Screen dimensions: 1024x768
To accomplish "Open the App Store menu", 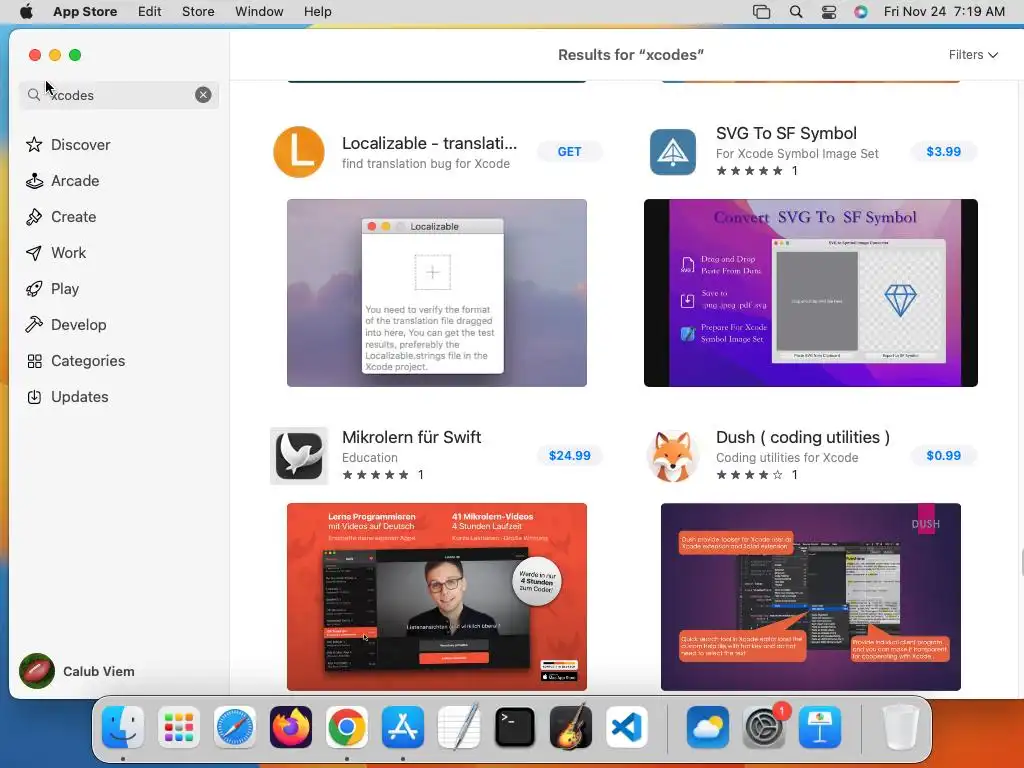I will [x=85, y=12].
